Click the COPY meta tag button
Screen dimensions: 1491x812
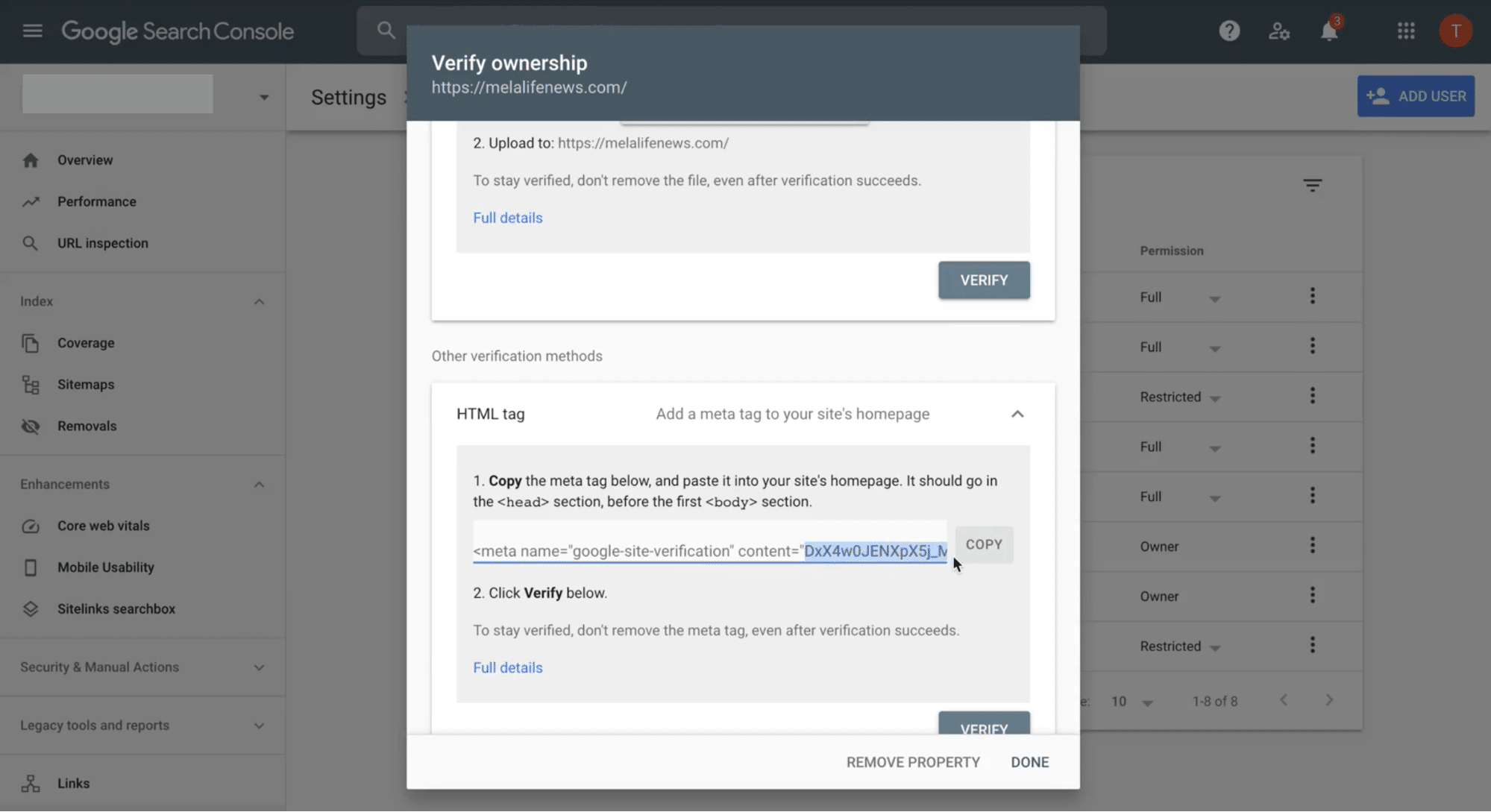point(983,545)
